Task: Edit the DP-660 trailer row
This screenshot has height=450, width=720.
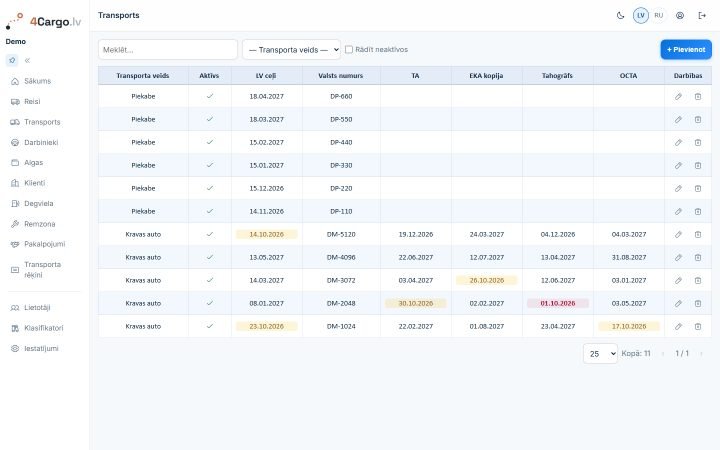Action: click(x=678, y=96)
